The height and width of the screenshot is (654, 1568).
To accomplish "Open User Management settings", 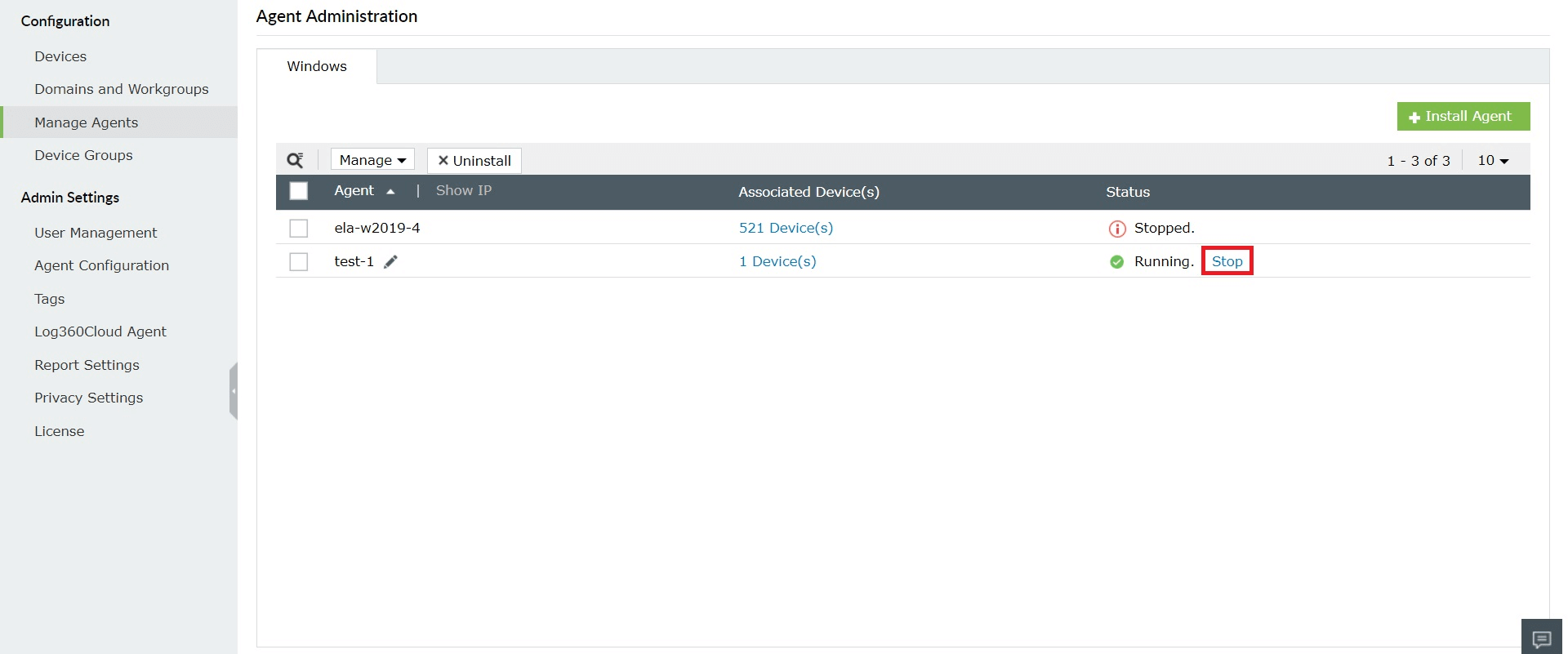I will (96, 233).
